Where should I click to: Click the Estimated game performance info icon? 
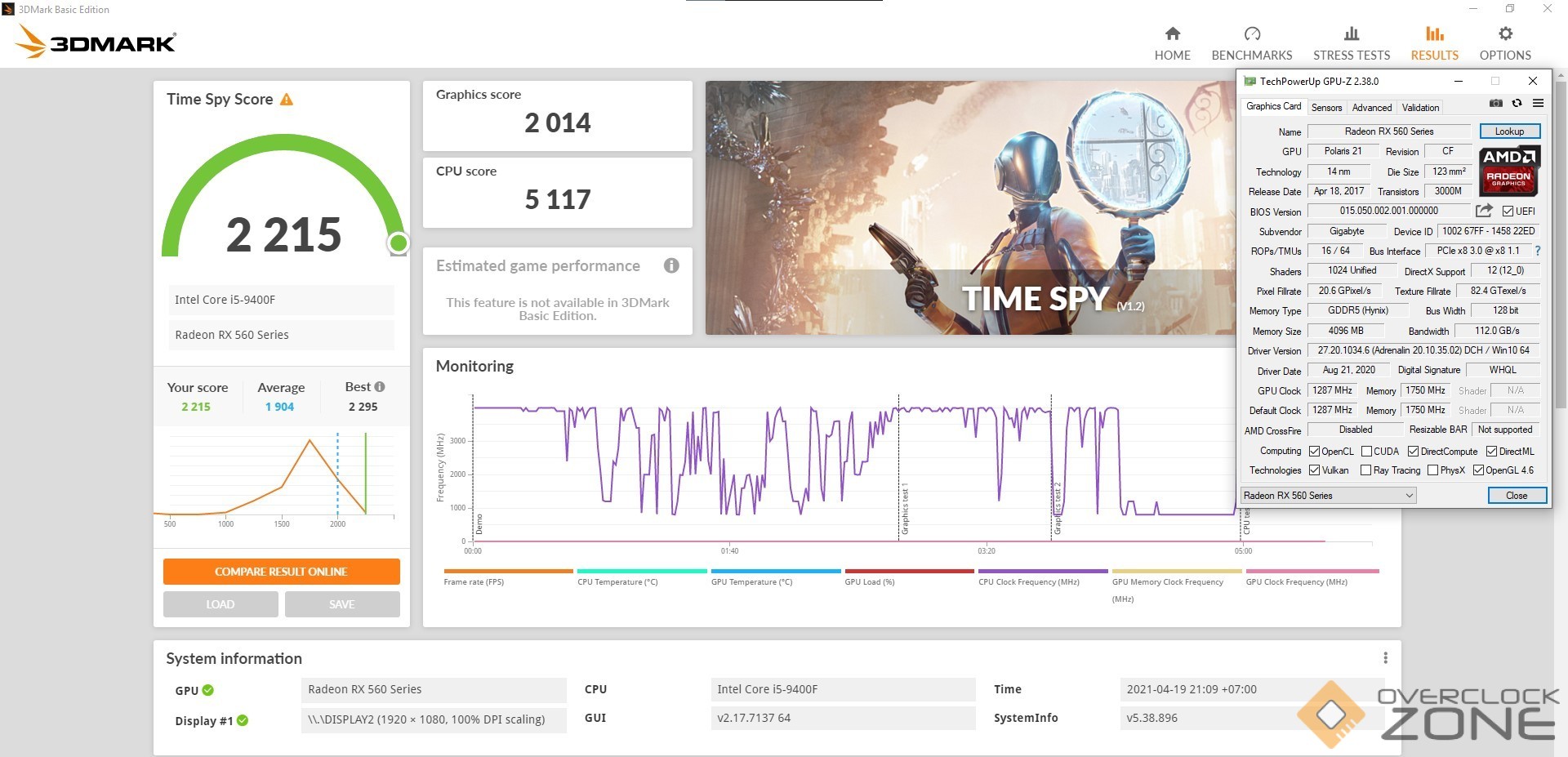(671, 265)
